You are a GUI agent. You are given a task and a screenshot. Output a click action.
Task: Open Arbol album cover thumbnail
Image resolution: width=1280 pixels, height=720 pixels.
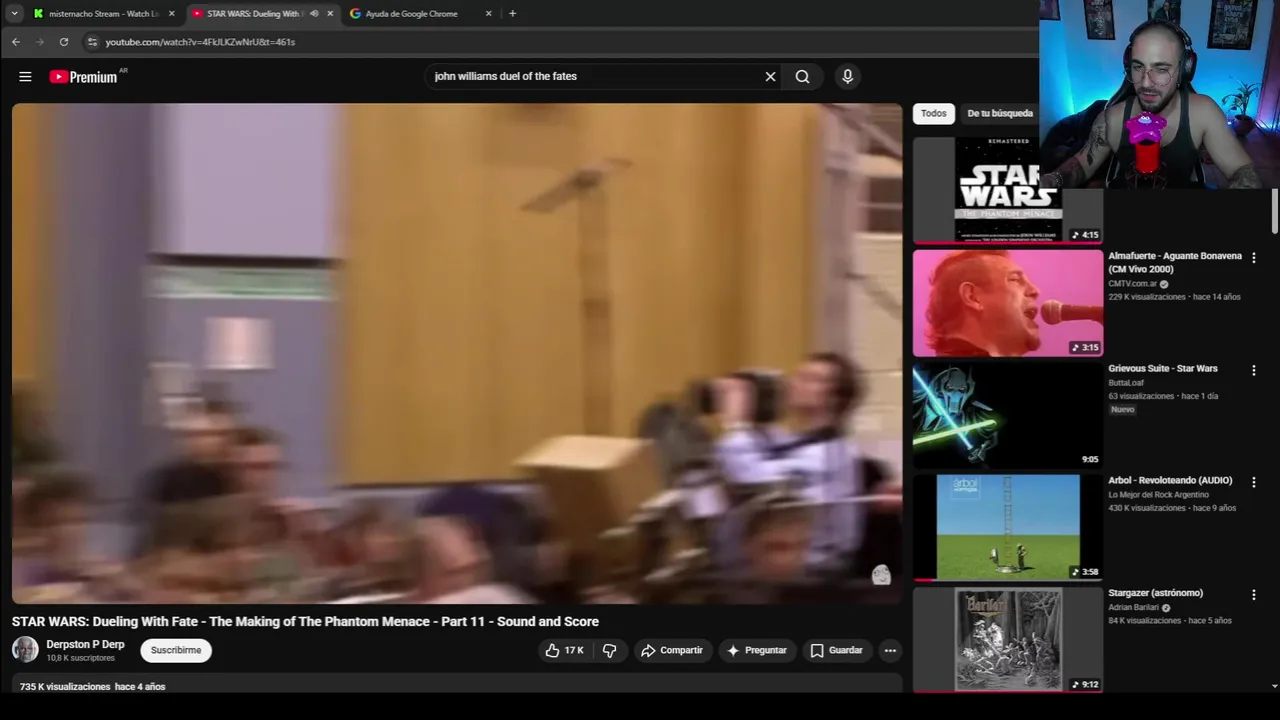(x=1007, y=527)
